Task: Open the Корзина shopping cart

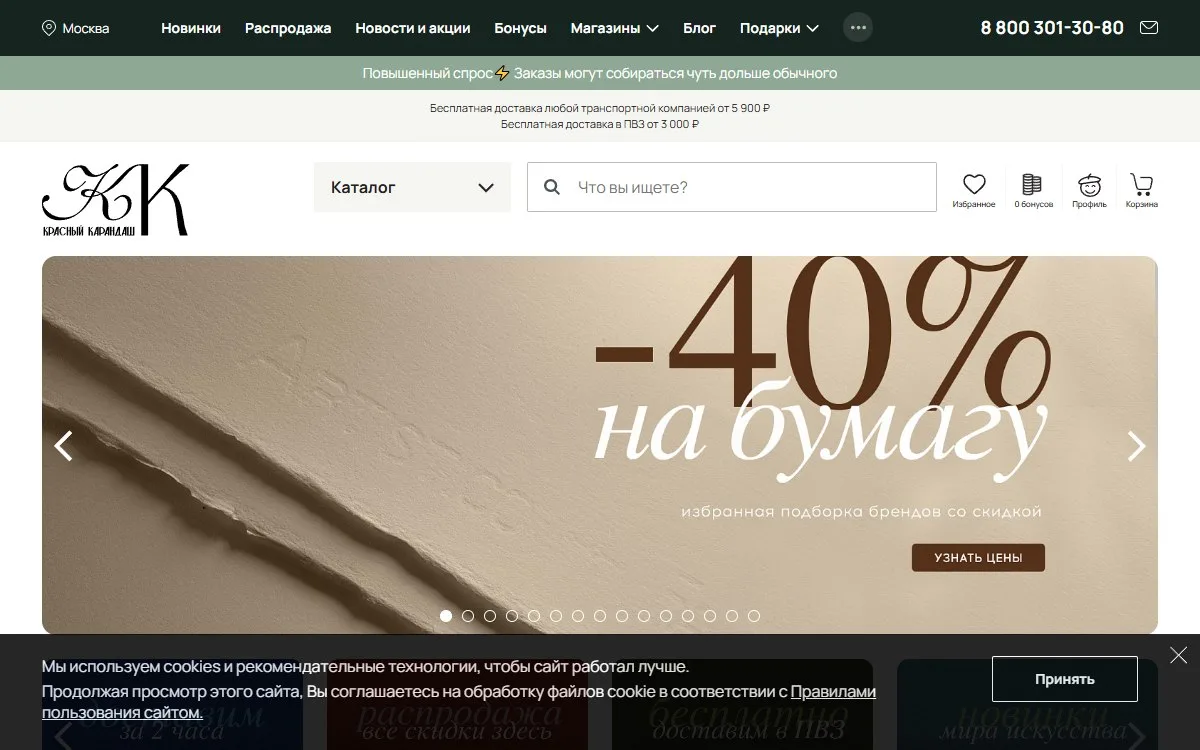Action: pyautogui.click(x=1141, y=189)
